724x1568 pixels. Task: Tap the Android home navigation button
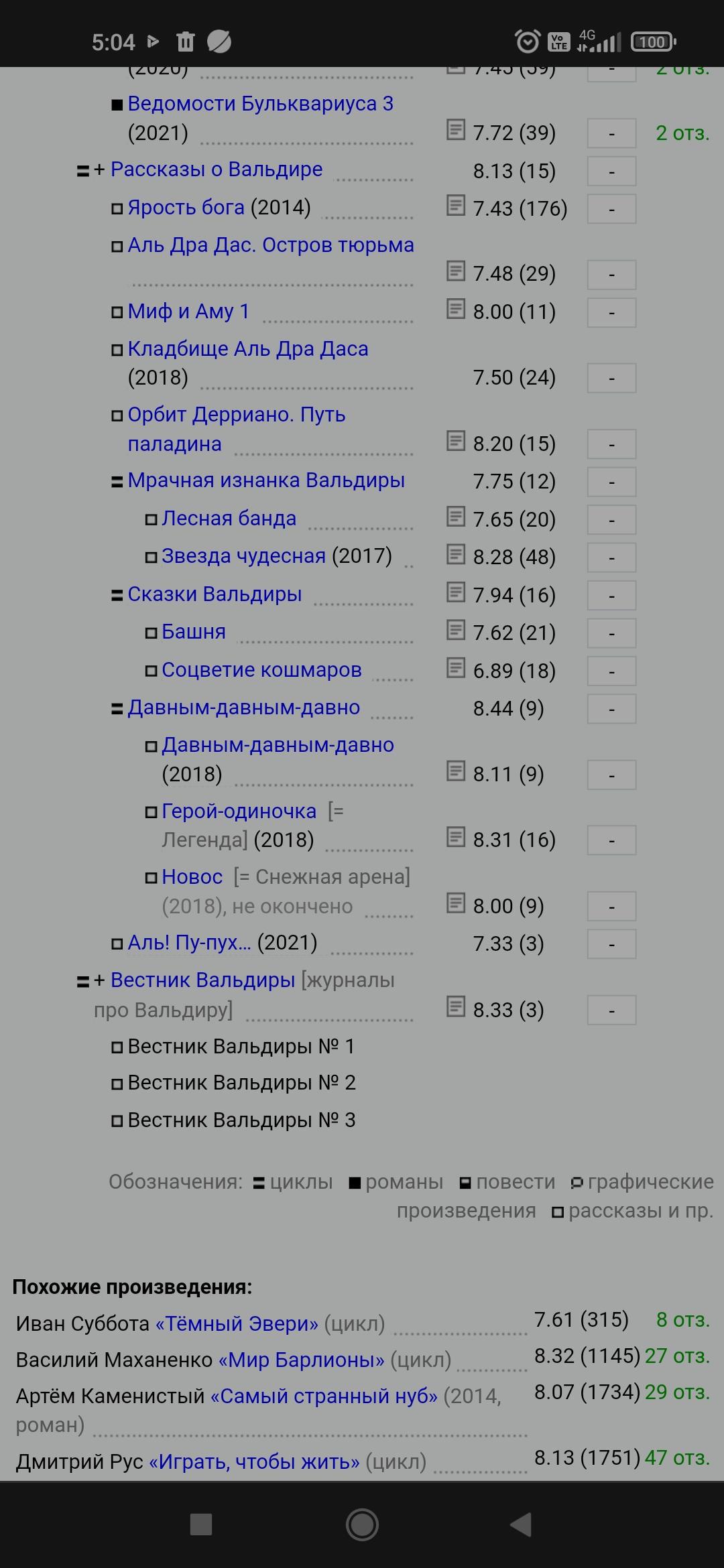point(362,1524)
